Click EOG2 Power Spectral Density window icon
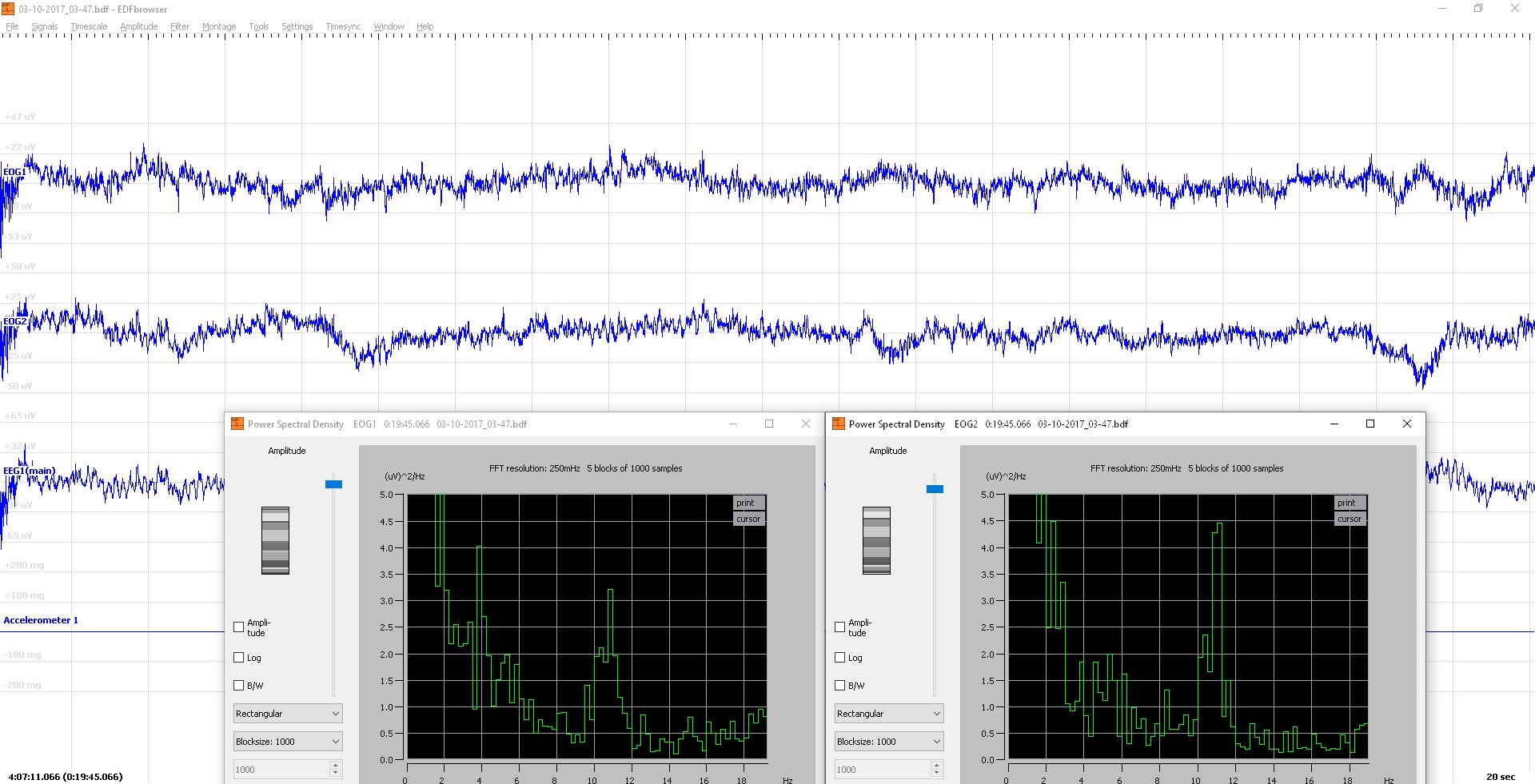 pyautogui.click(x=839, y=424)
